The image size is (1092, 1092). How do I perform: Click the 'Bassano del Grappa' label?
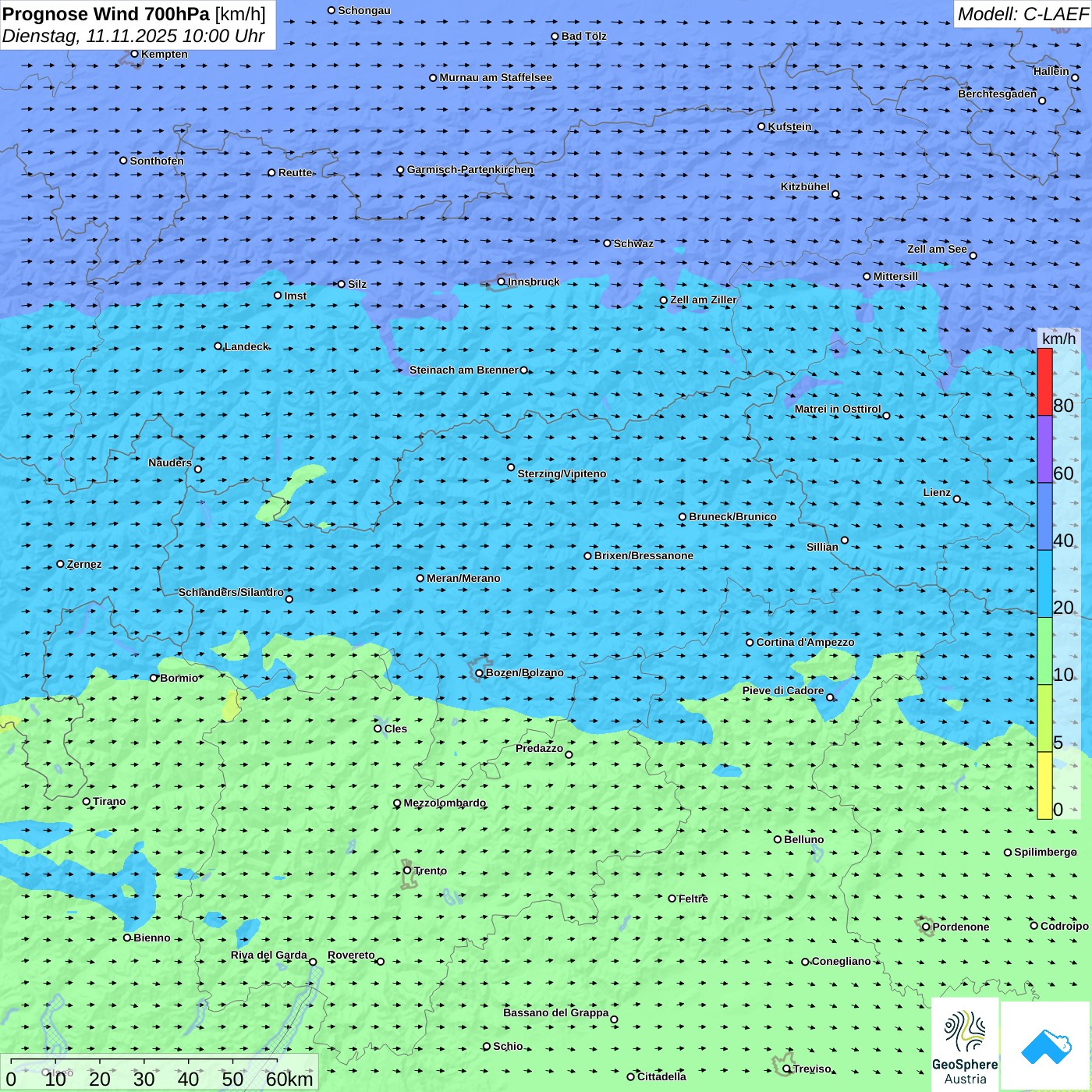tap(556, 1012)
